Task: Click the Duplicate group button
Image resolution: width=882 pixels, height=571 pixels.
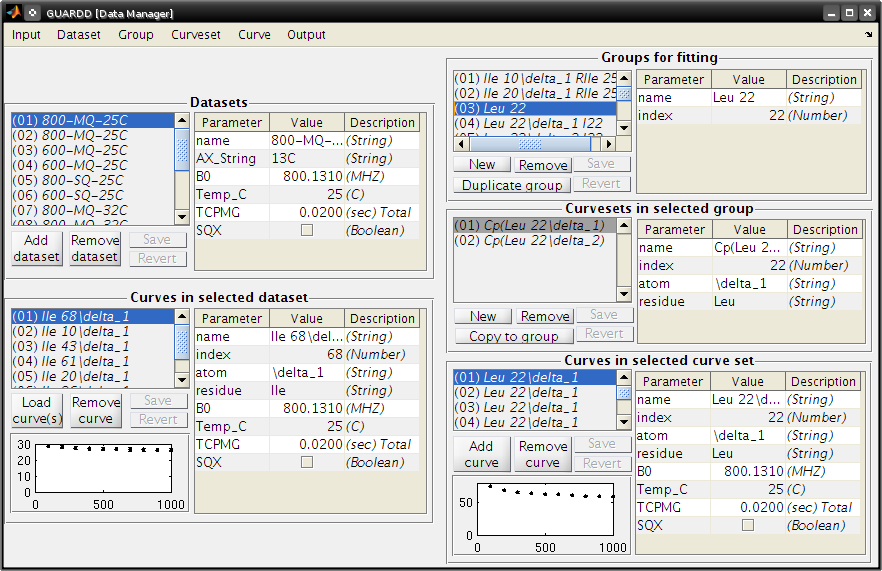Action: click(512, 185)
